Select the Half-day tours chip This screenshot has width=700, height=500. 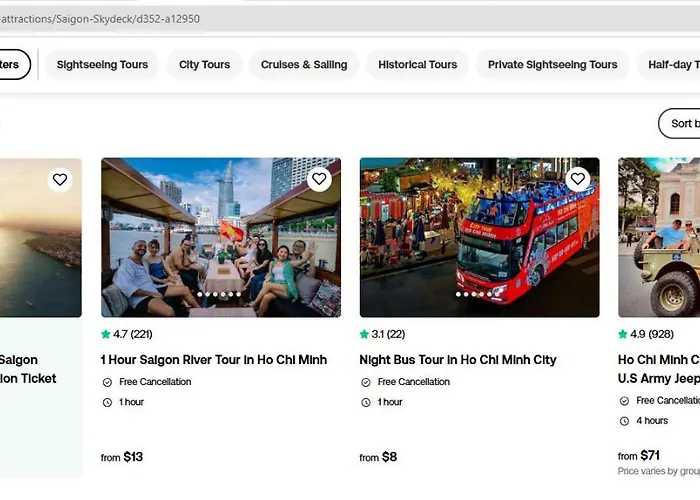point(670,65)
